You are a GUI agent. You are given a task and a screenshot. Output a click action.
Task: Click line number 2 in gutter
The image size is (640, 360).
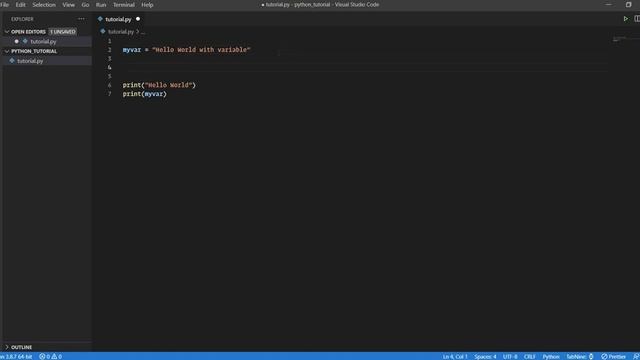(x=109, y=50)
